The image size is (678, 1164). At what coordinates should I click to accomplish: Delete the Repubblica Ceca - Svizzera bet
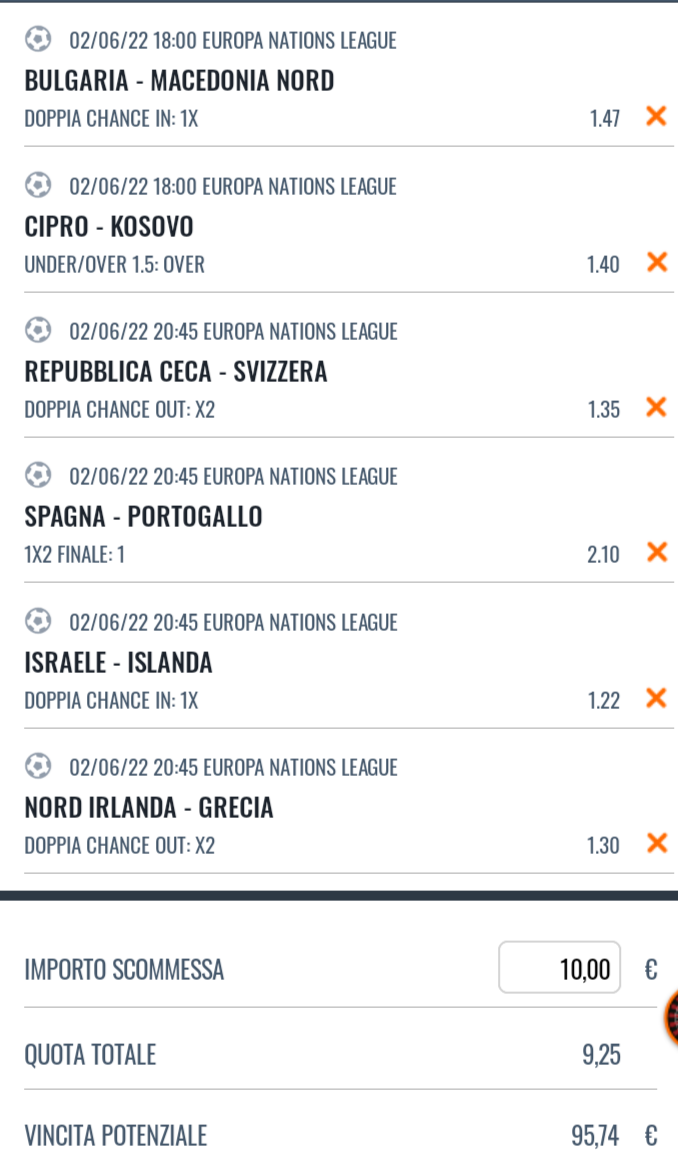click(656, 407)
